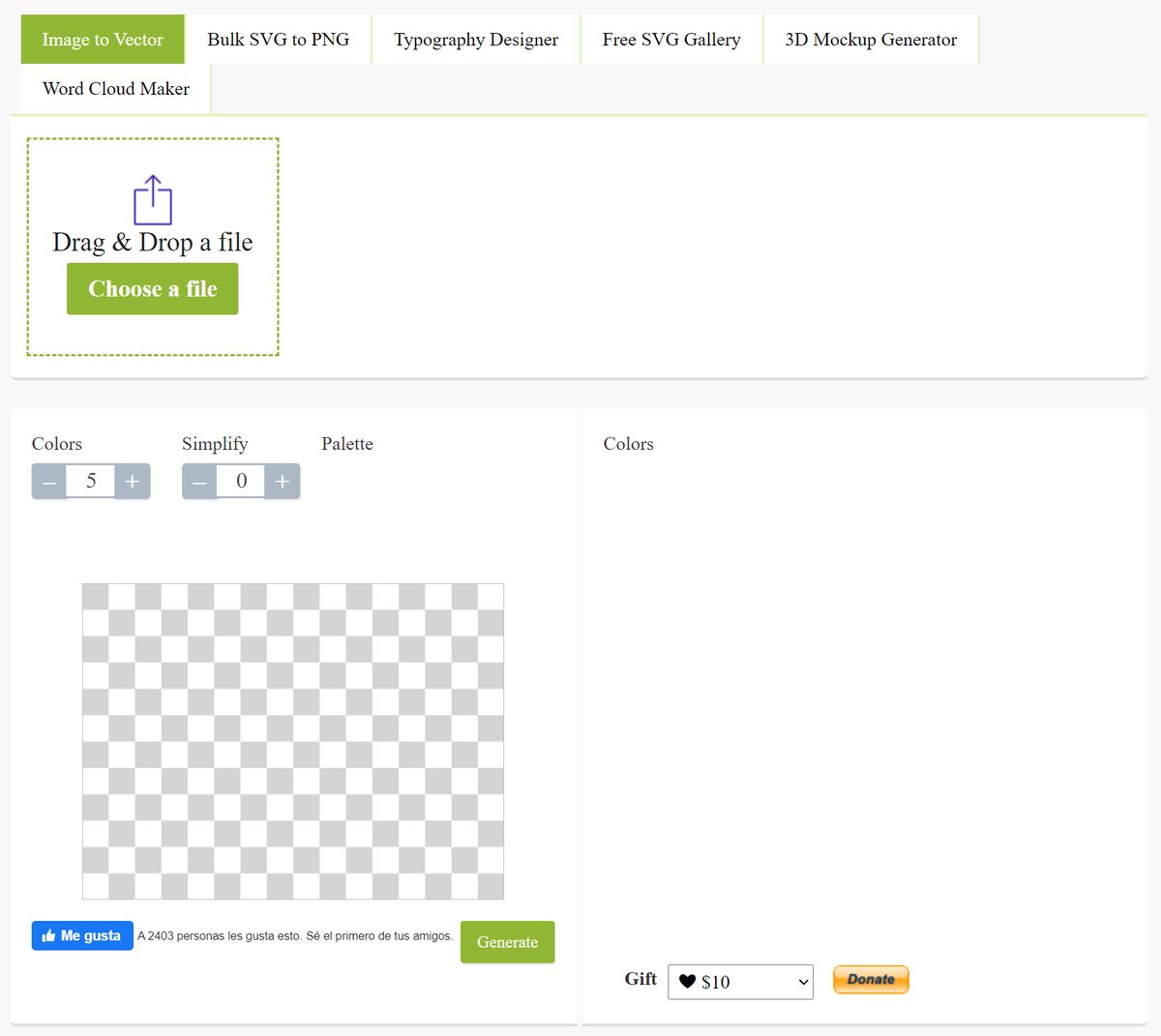
Task: Open the Free SVG Gallery tab
Action: (x=671, y=39)
